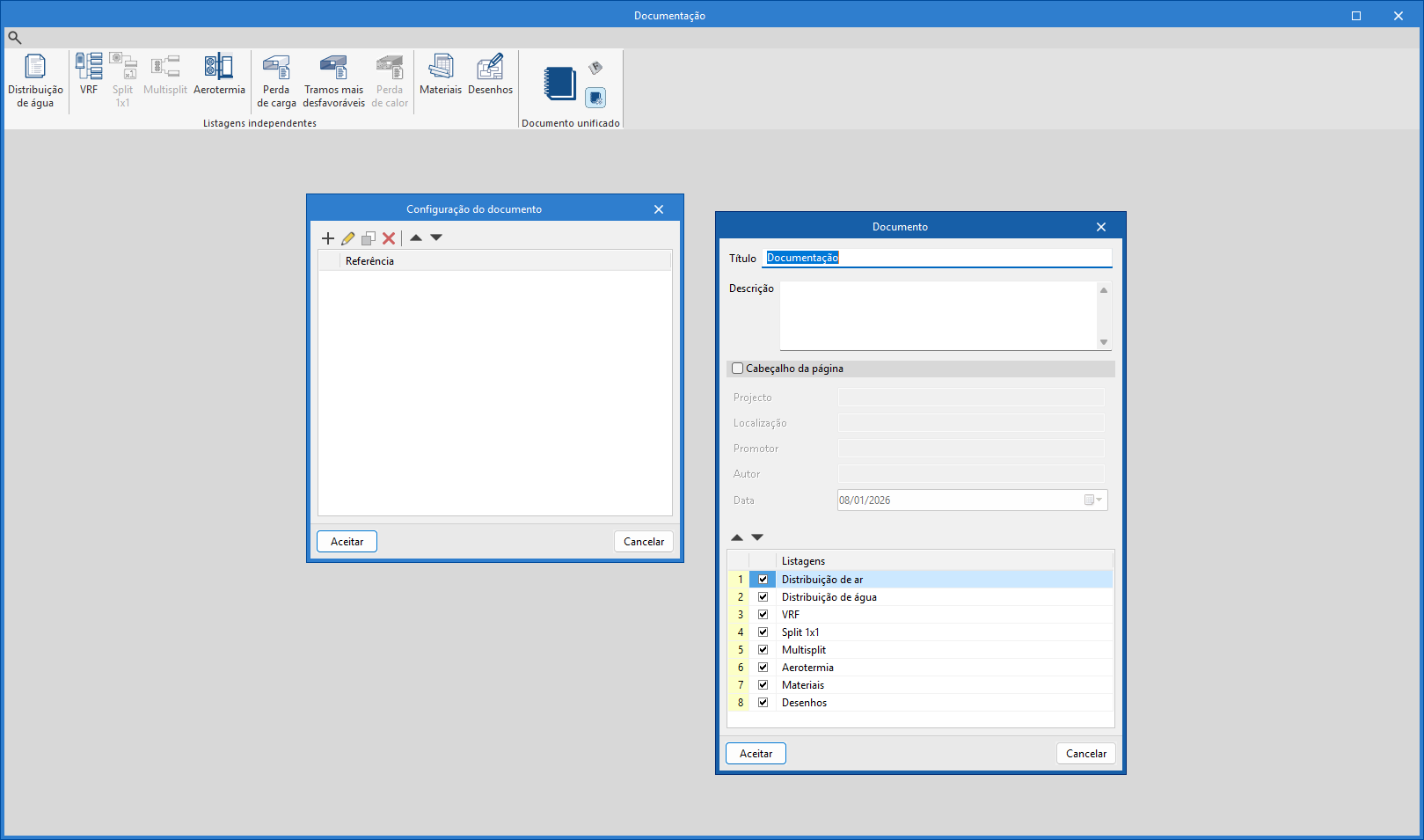Open the Data date picker dropdown
This screenshot has height=840, width=1424.
pos(1093,500)
